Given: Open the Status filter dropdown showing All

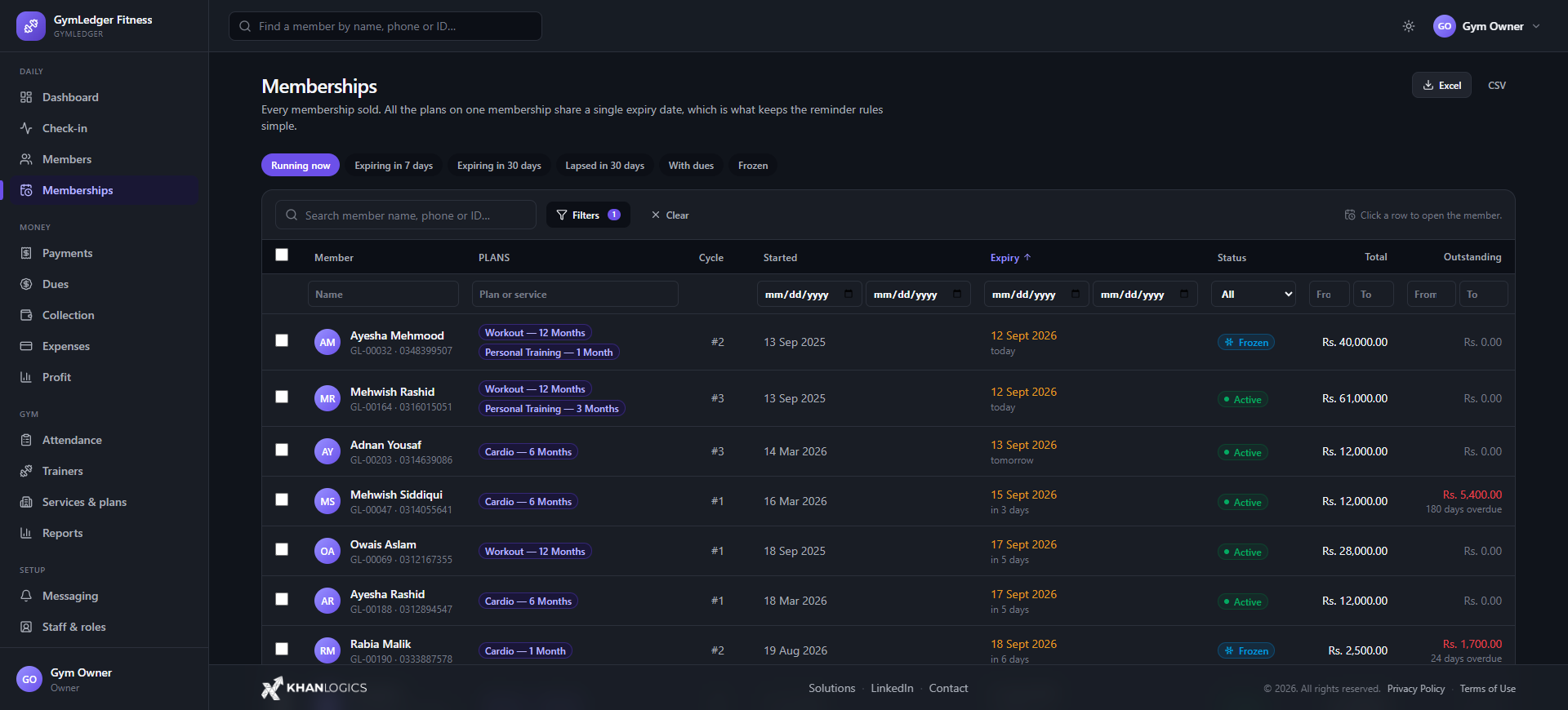Looking at the screenshot, I should point(1254,294).
